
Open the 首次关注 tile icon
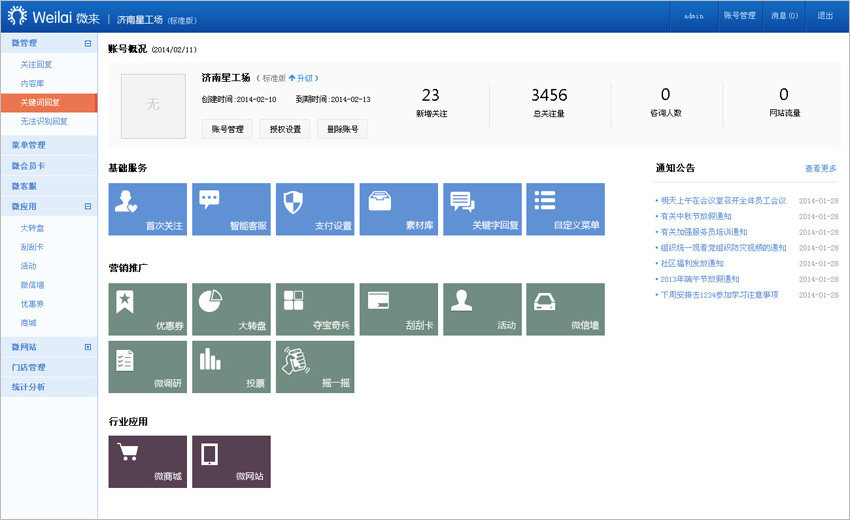(x=147, y=209)
